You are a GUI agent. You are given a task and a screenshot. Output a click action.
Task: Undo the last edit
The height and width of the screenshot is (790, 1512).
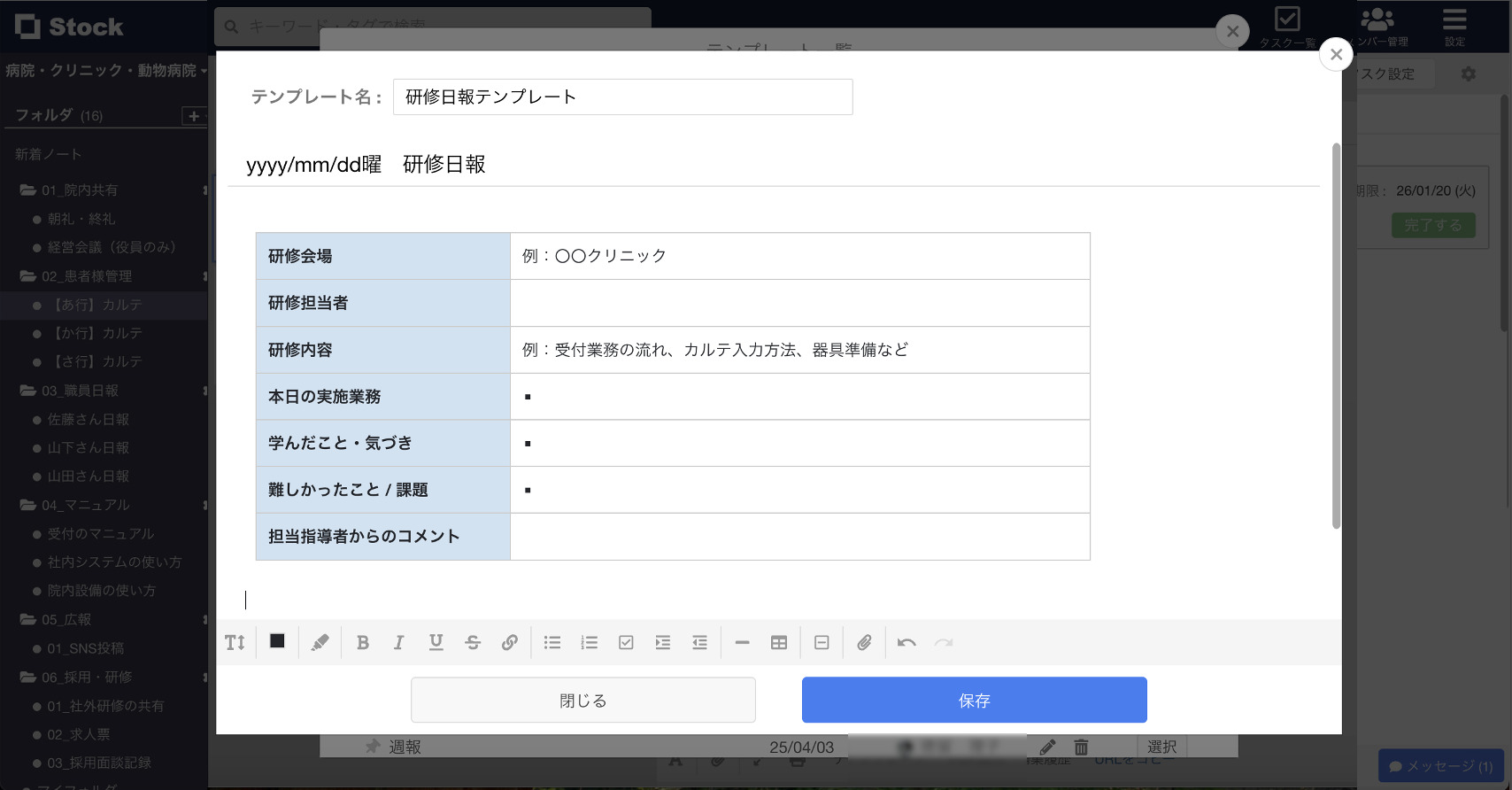click(x=906, y=643)
